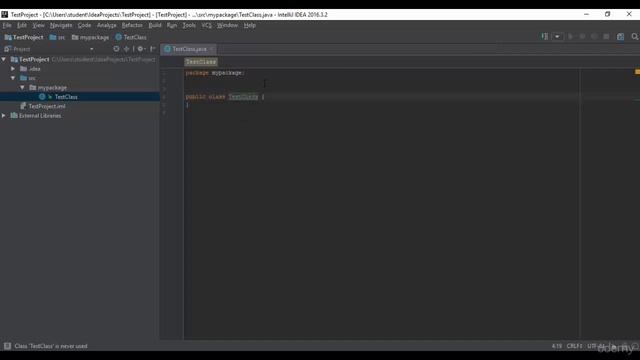The height and width of the screenshot is (360, 640).
Task: Open the Navigate menu
Action: (x=61, y=25)
